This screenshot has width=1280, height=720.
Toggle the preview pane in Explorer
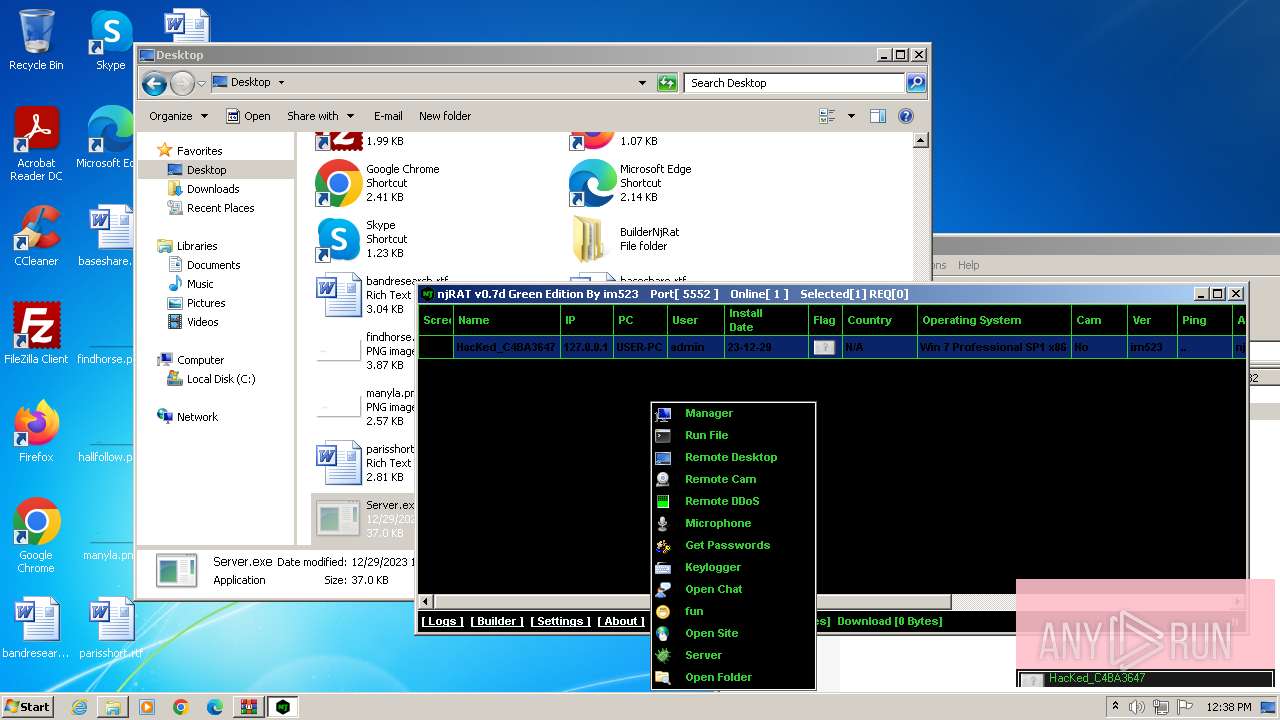tap(878, 116)
